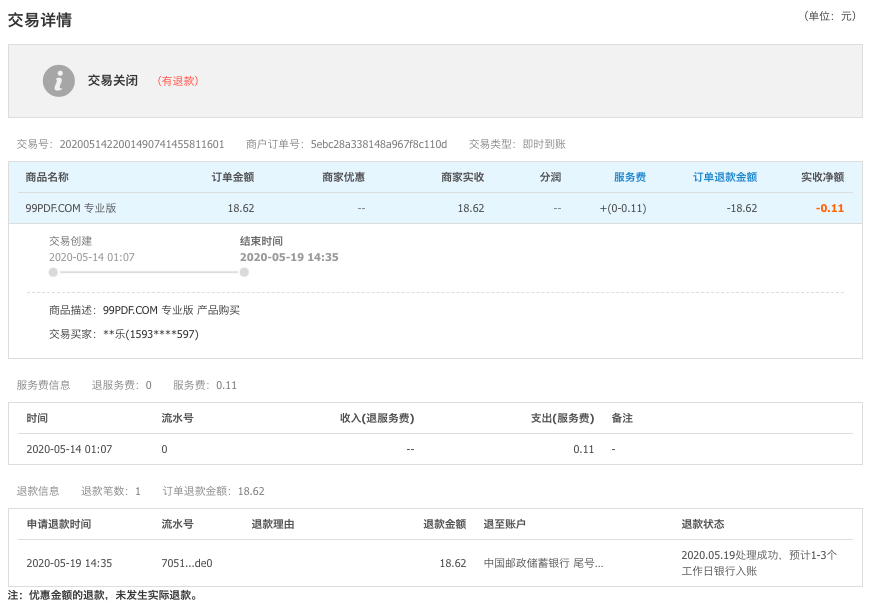This screenshot has height=614, width=875.
Task: Click the 退款状态 column header
Action: click(x=703, y=525)
